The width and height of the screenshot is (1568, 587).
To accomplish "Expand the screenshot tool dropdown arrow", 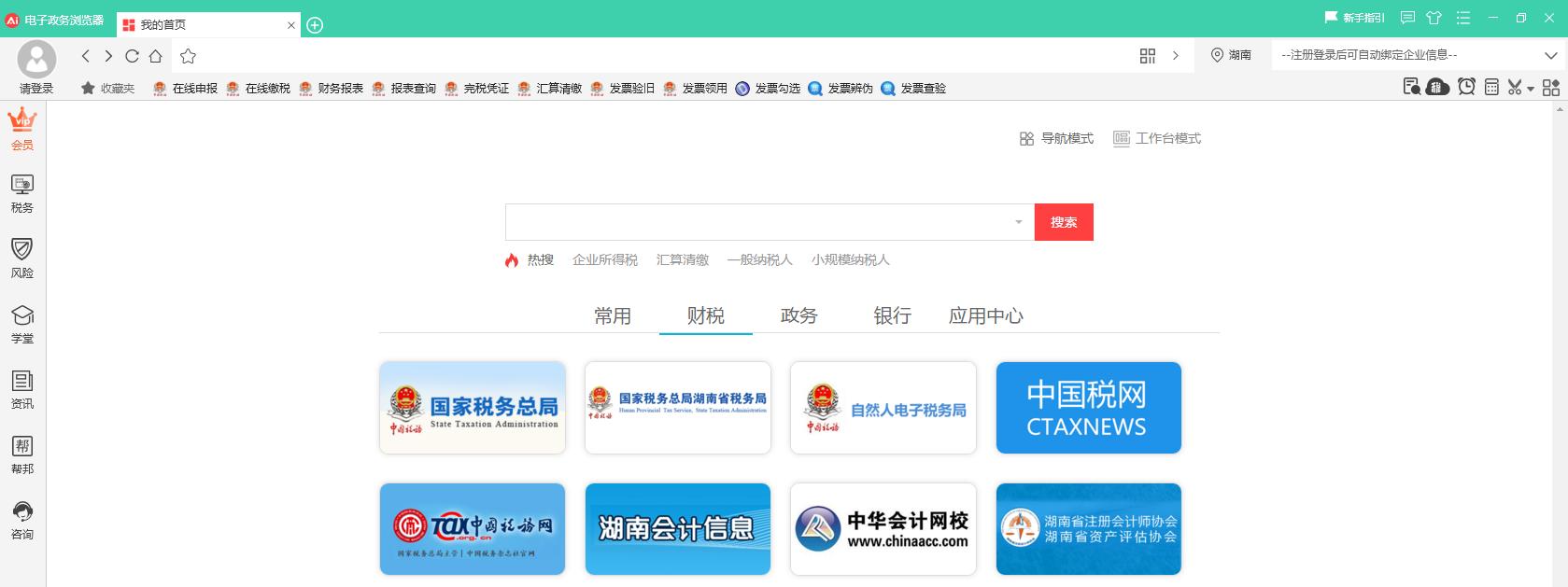I will [x=1531, y=89].
